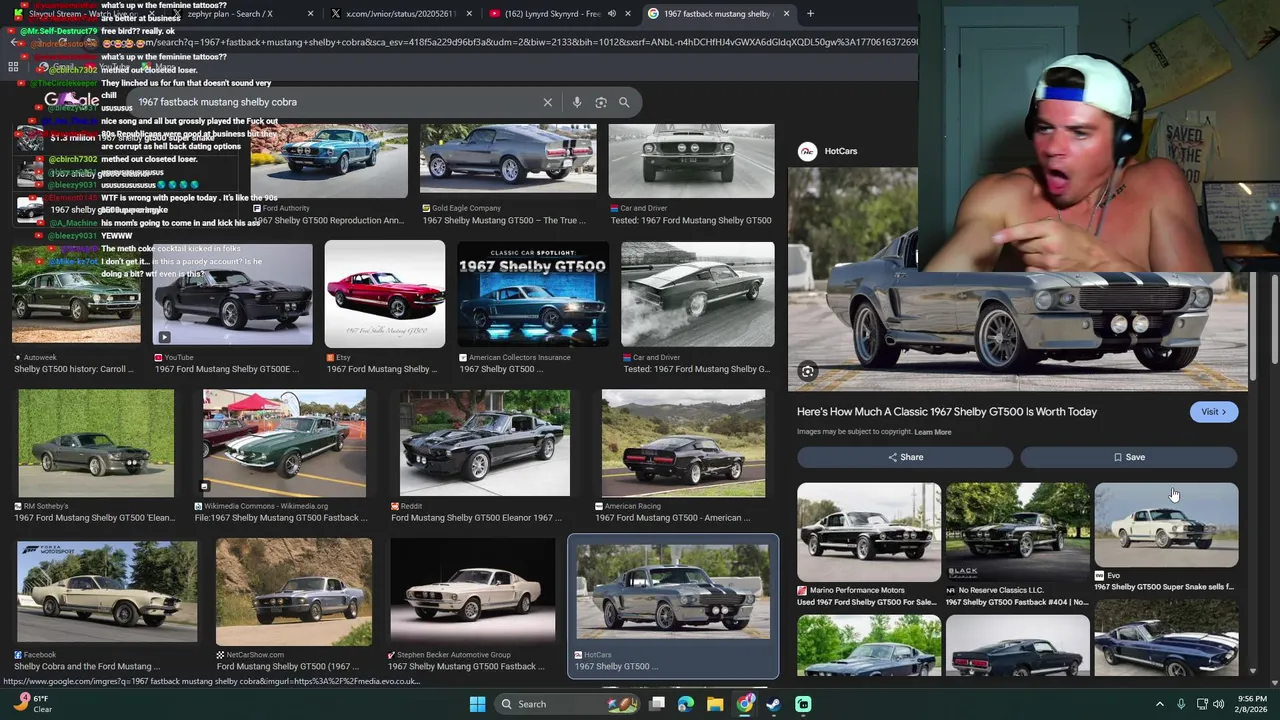Screen dimensions: 1280x720
Task: Open weather widget showing 61°F
Action: pyautogui.click(x=32, y=704)
